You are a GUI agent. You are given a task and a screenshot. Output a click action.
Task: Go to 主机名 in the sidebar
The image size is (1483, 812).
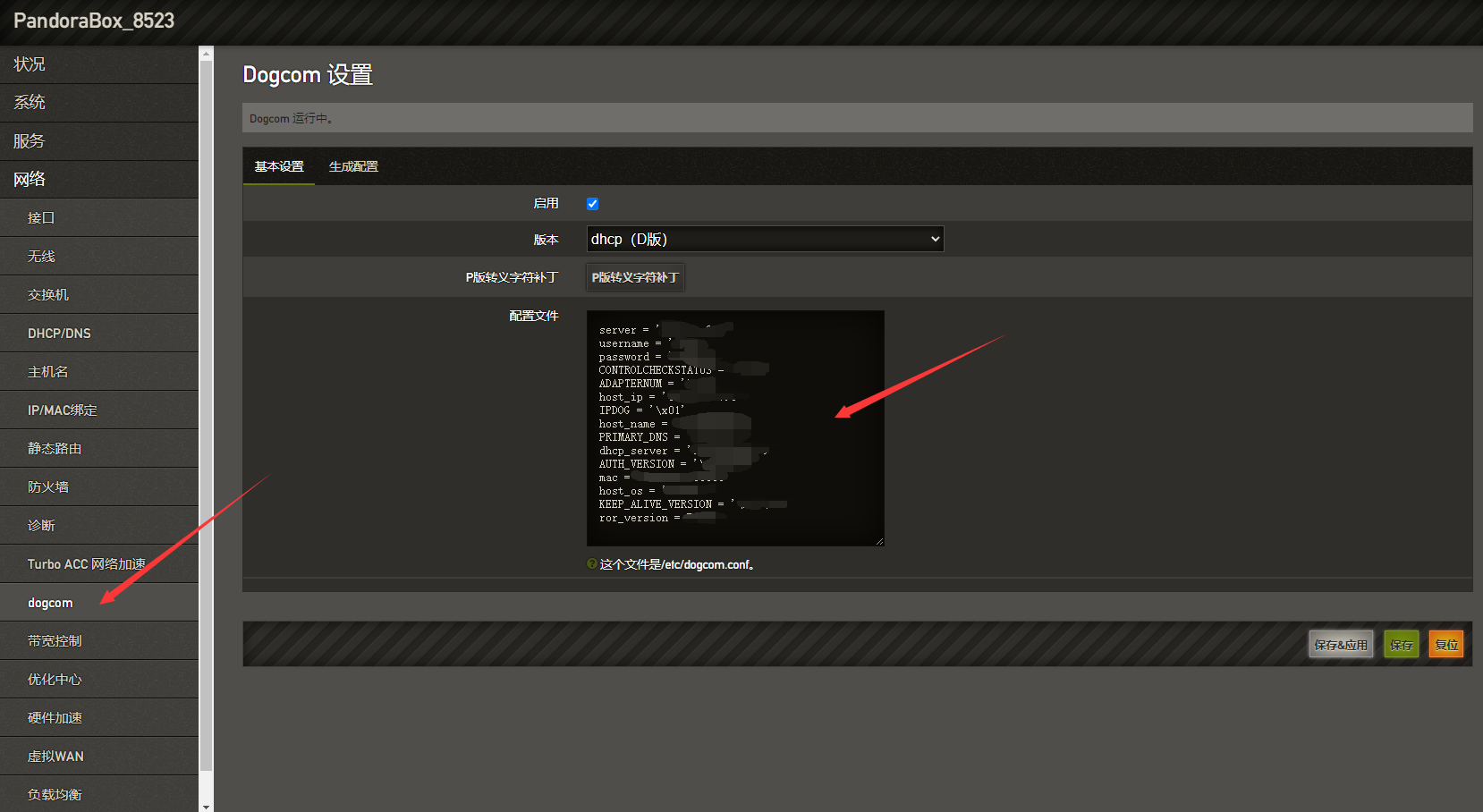98,372
